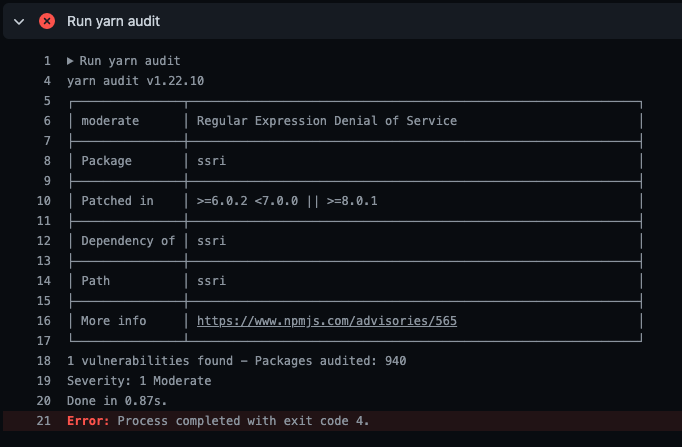Click the Patched in version range text
This screenshot has width=682, height=447.
(x=287, y=201)
